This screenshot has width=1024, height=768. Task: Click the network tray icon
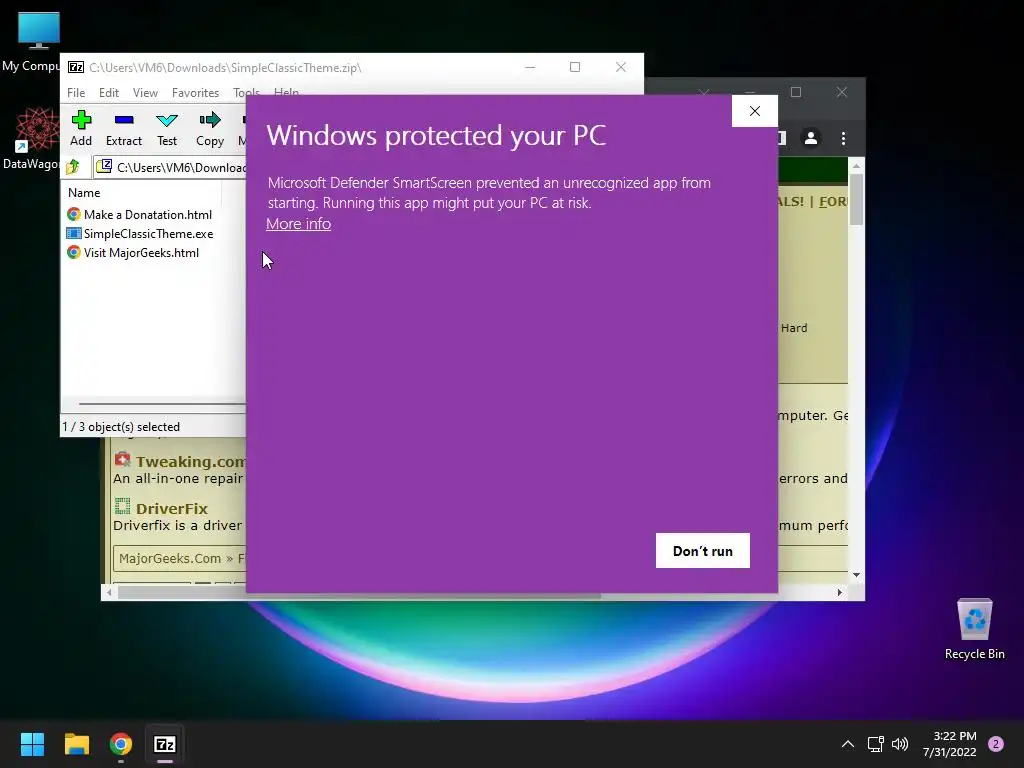pyautogui.click(x=875, y=744)
